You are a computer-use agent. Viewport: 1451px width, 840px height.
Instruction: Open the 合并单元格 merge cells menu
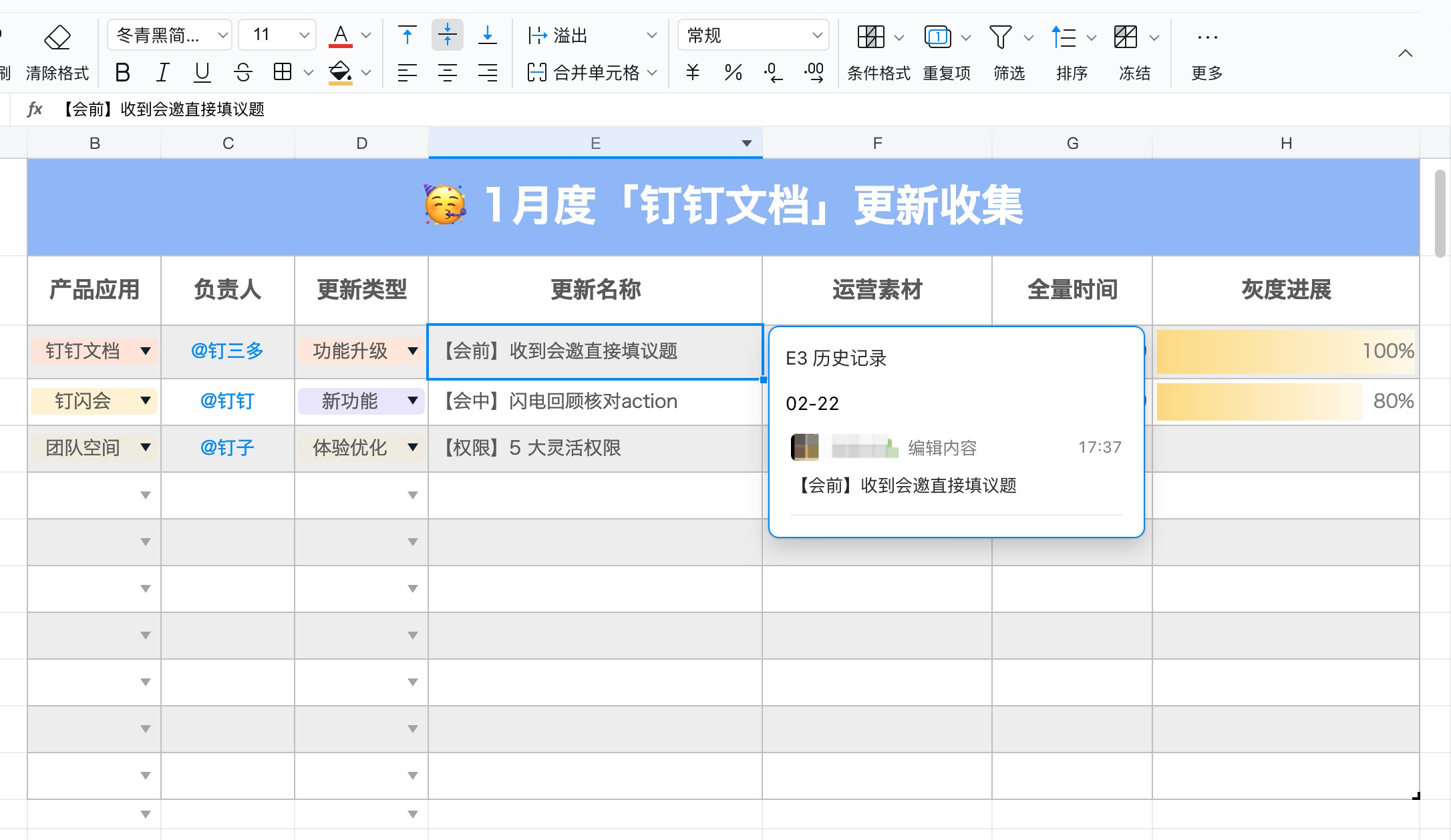(x=591, y=73)
